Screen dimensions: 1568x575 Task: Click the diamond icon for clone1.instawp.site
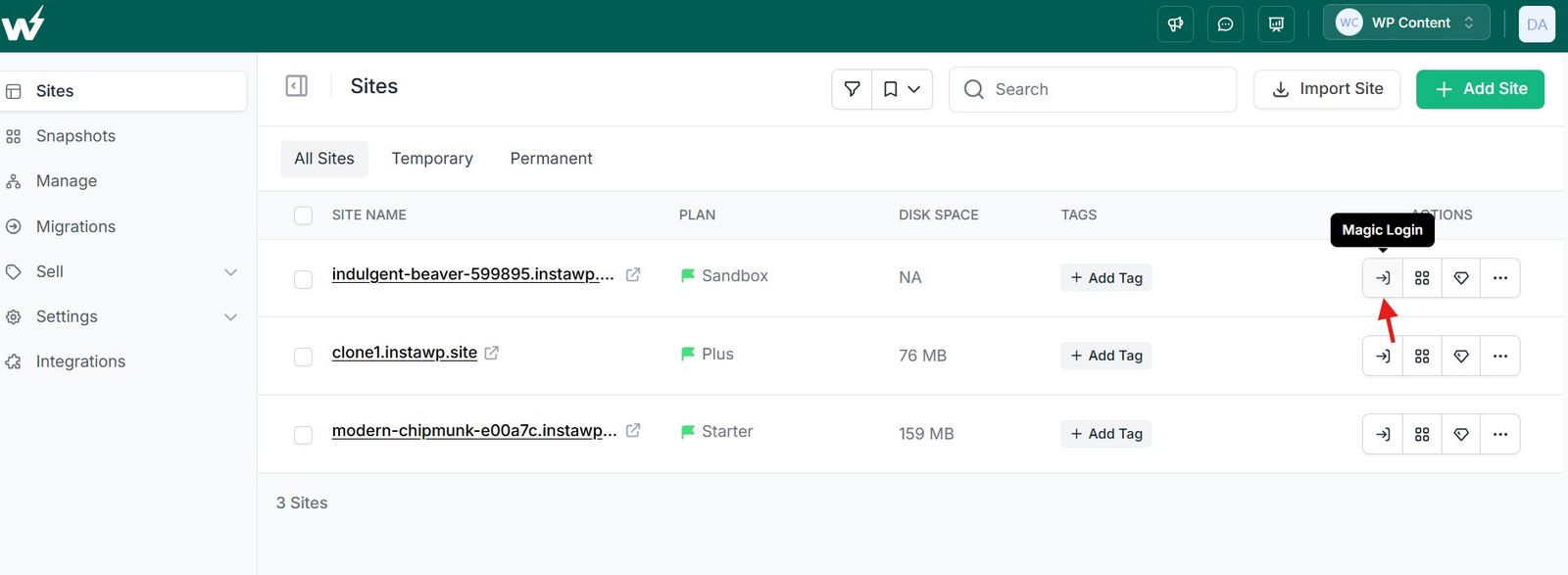(1461, 357)
